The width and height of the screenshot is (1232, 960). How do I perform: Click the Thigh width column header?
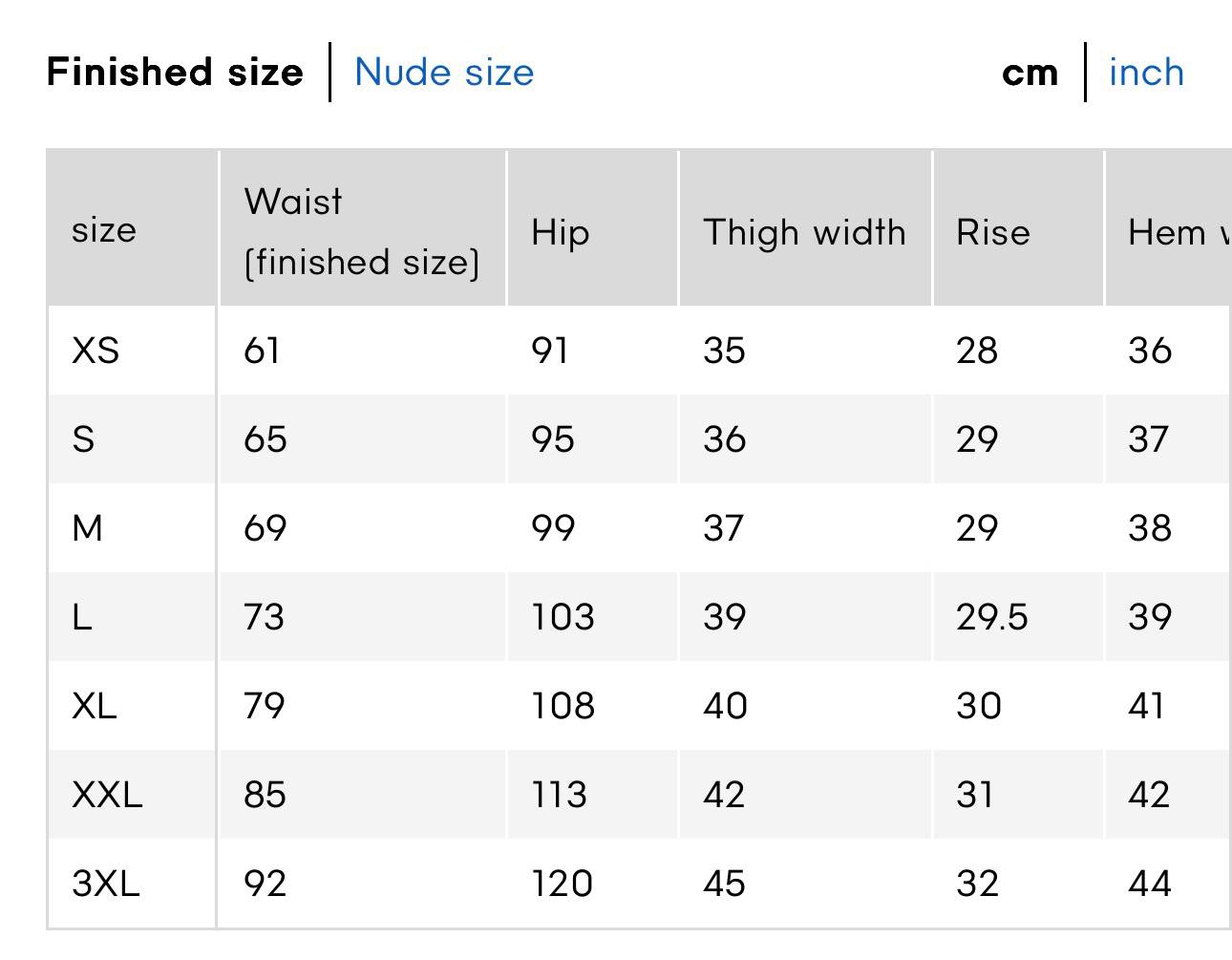(x=804, y=232)
